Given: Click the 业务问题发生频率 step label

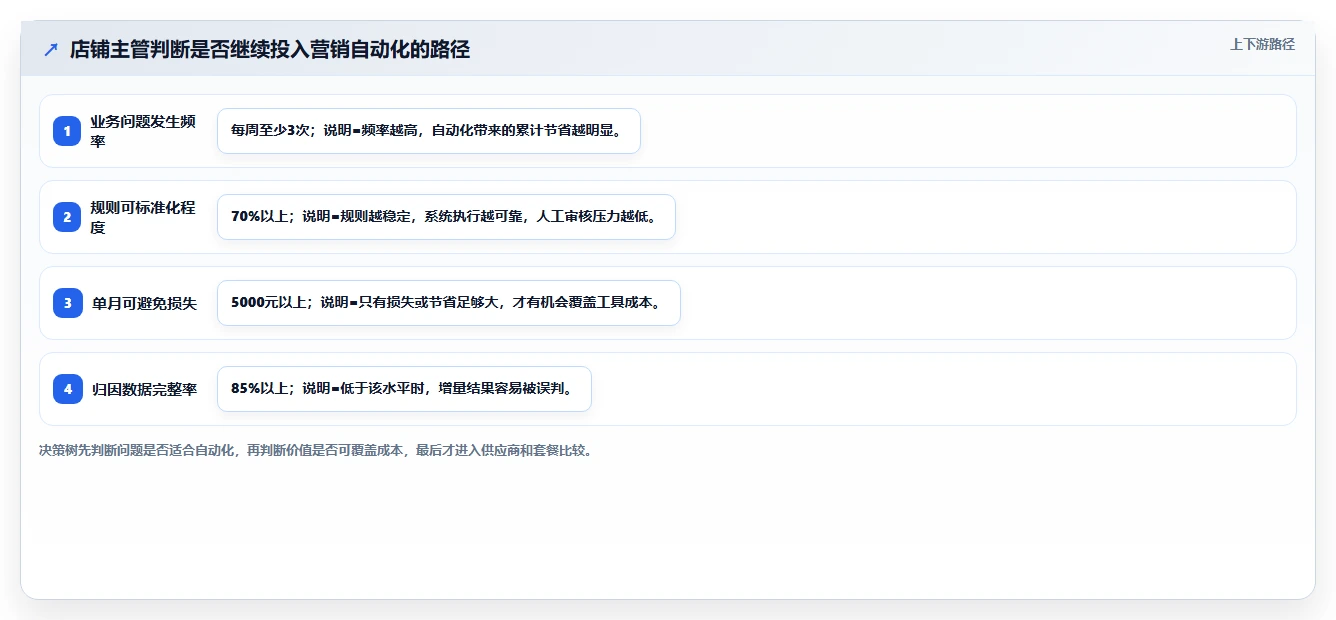Looking at the screenshot, I should coord(143,131).
